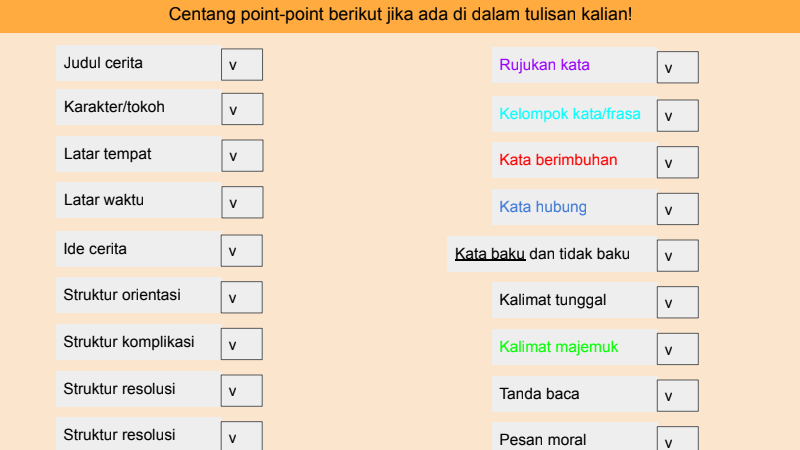This screenshot has height=450, width=800.
Task: Check the Struktur komplikasi box
Action: pyautogui.click(x=242, y=344)
